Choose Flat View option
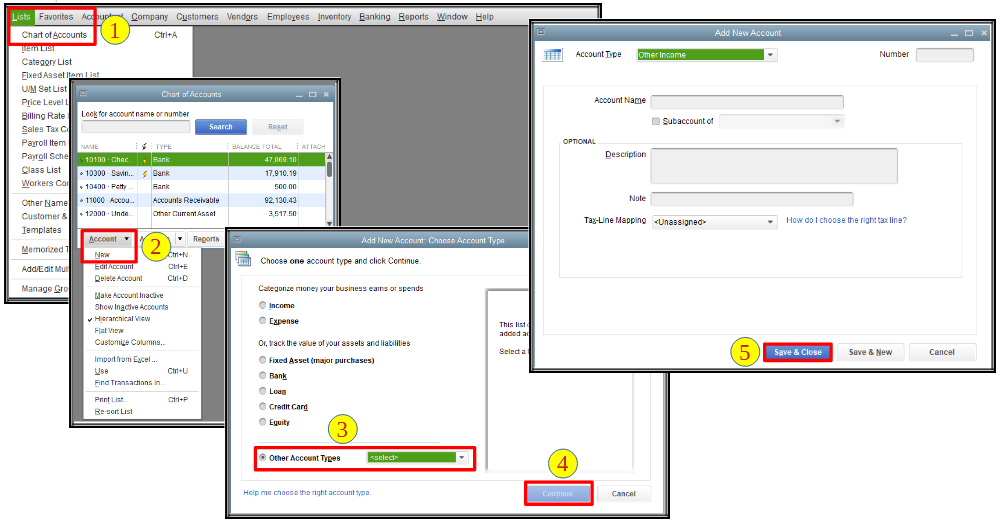Screen dimensions: 1002x523 tap(109, 331)
